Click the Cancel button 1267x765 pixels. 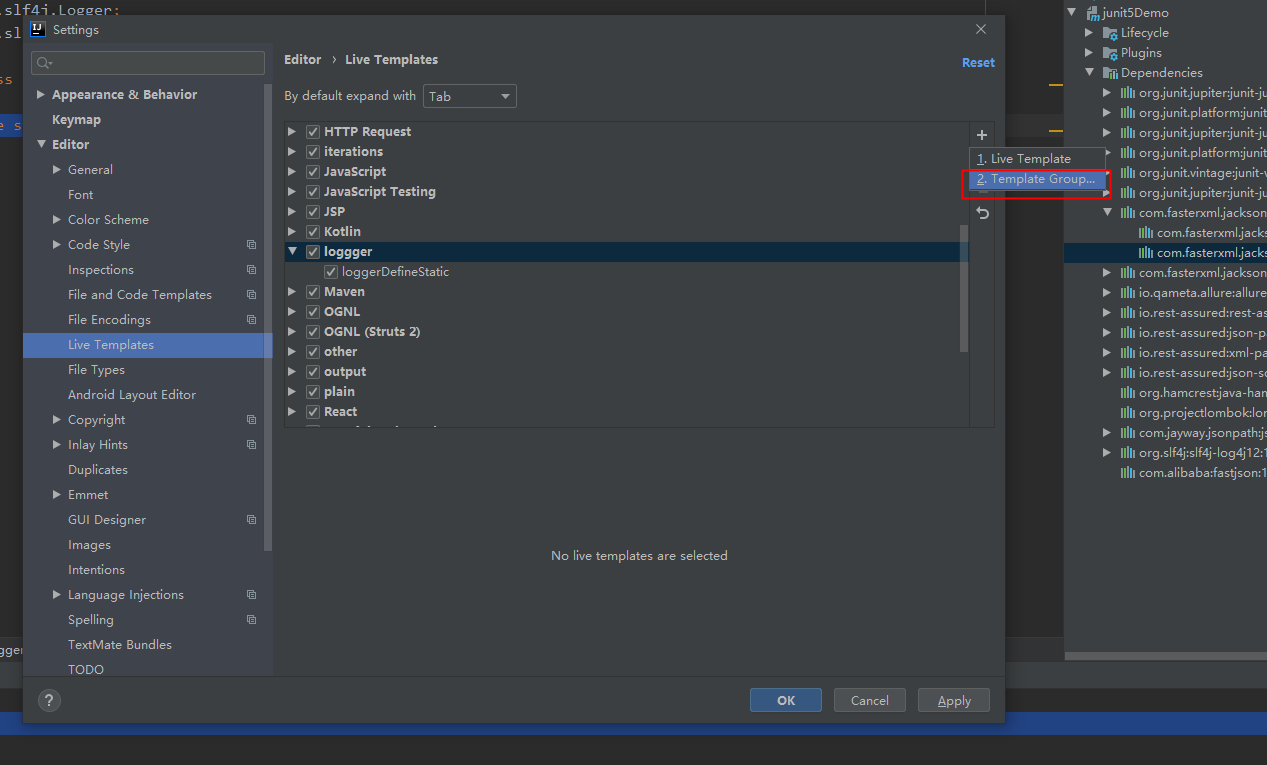tap(870, 700)
